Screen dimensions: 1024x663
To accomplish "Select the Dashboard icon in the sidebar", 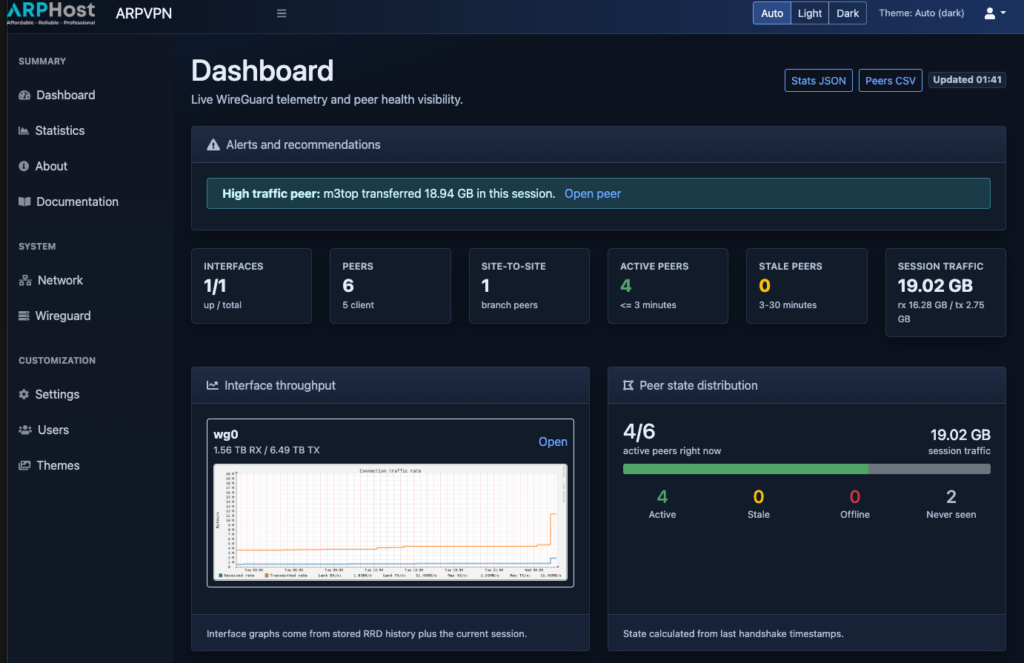I will pos(23,95).
